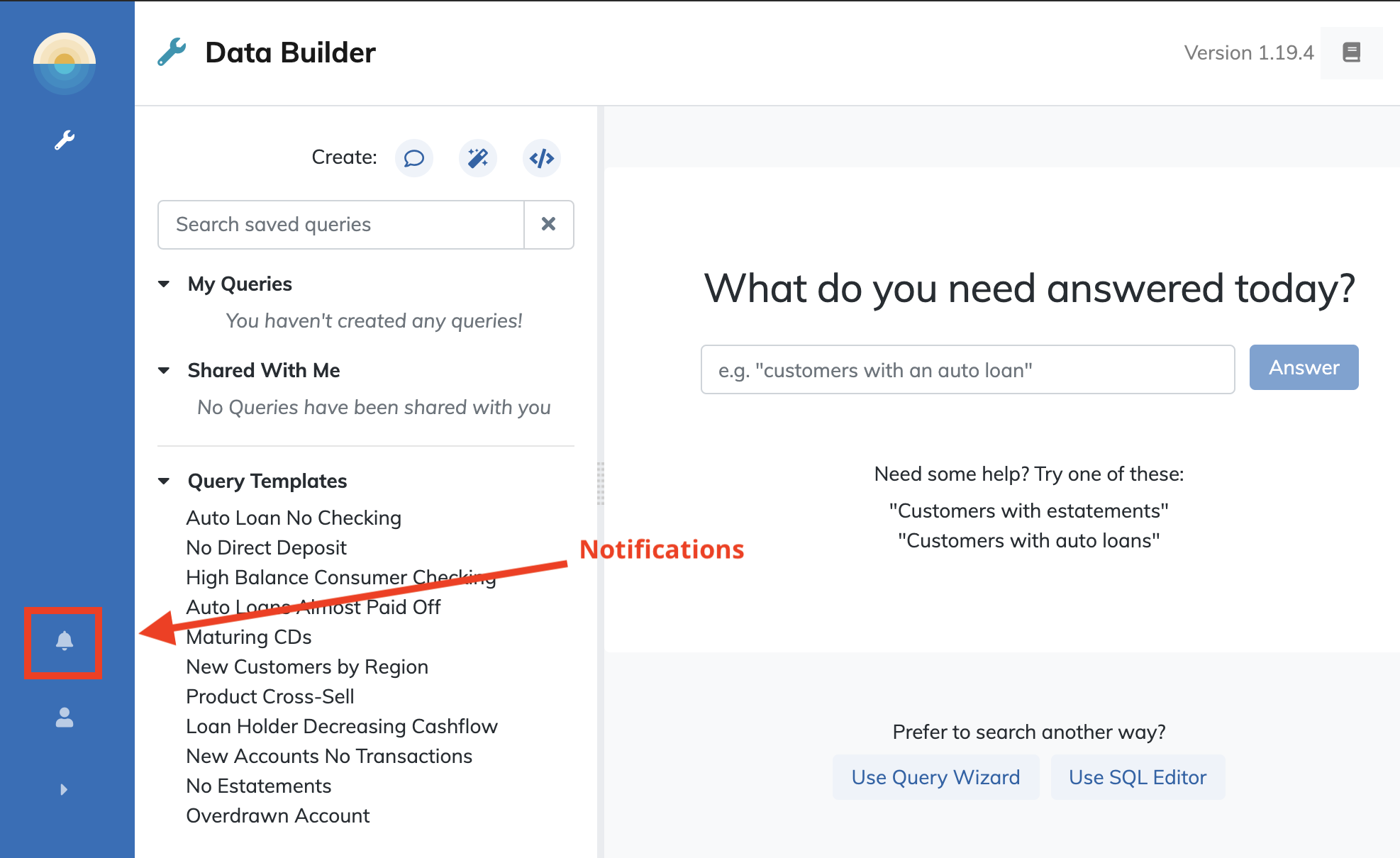Image resolution: width=1400 pixels, height=858 pixels.
Task: Open New Accounts No Transactions template
Action: tap(329, 756)
